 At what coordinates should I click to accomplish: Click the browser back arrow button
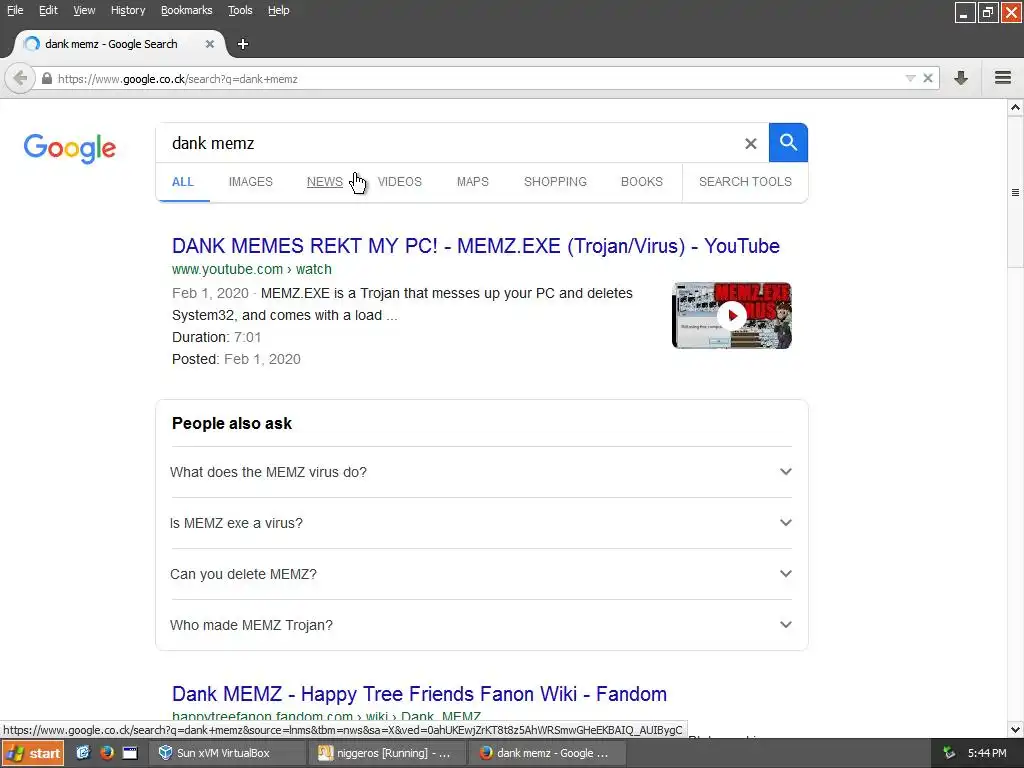click(x=20, y=79)
